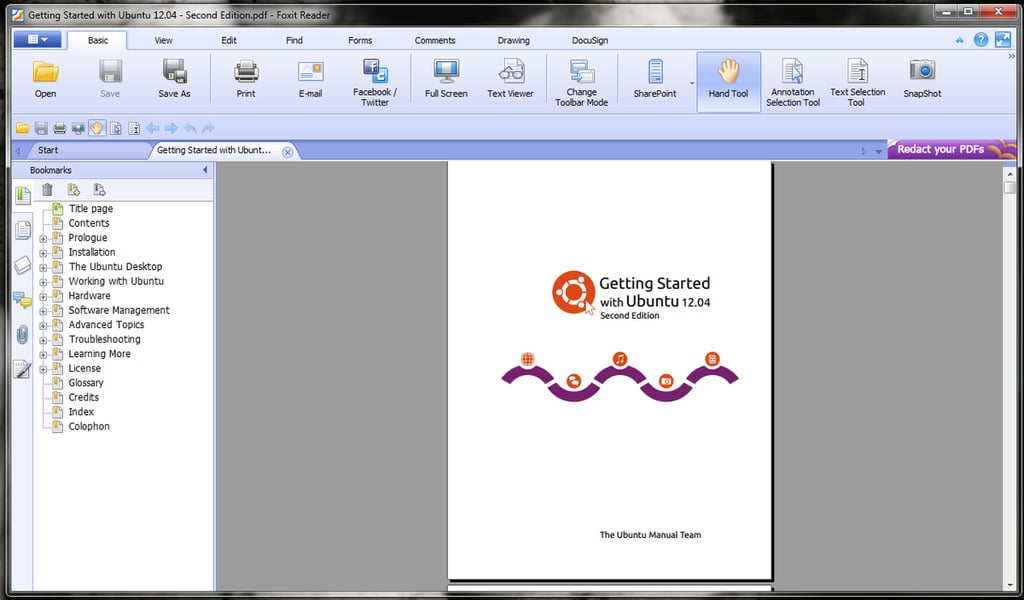The width and height of the screenshot is (1024, 600).
Task: Expand The Ubuntu Desktop bookmark
Action: (x=43, y=267)
